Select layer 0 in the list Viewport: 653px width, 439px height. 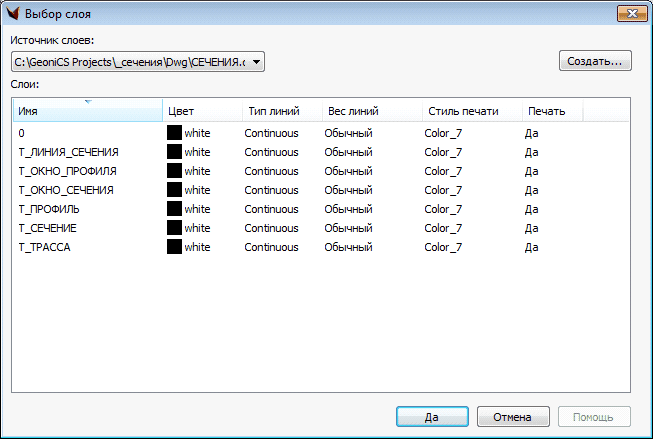(x=22, y=133)
